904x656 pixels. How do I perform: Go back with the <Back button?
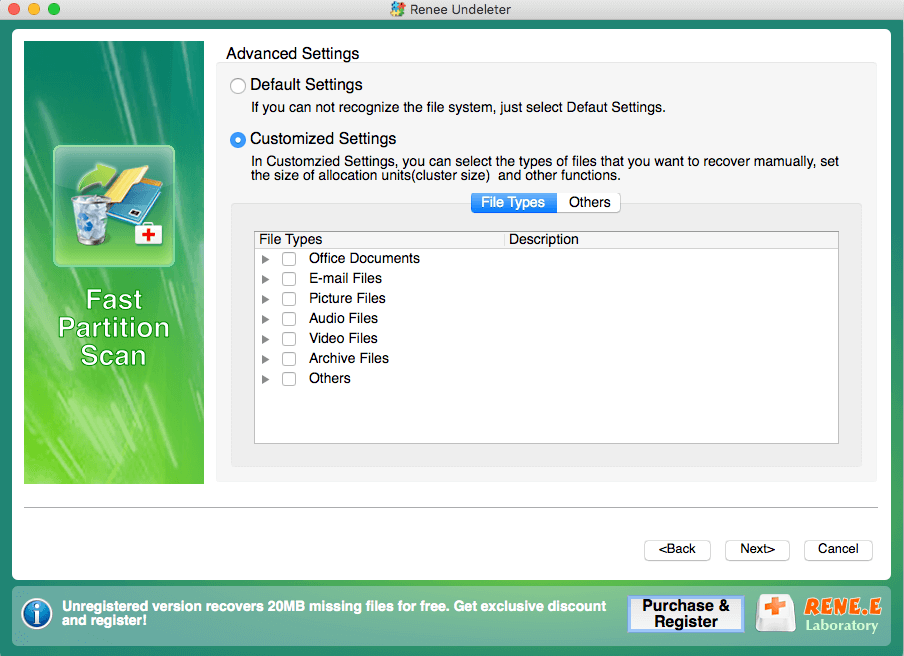(677, 549)
